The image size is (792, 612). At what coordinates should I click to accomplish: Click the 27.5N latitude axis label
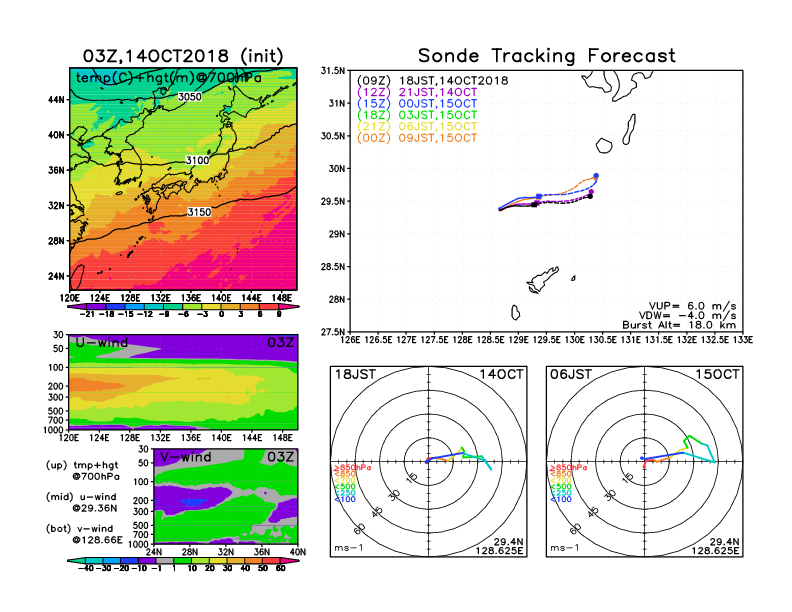click(332, 332)
